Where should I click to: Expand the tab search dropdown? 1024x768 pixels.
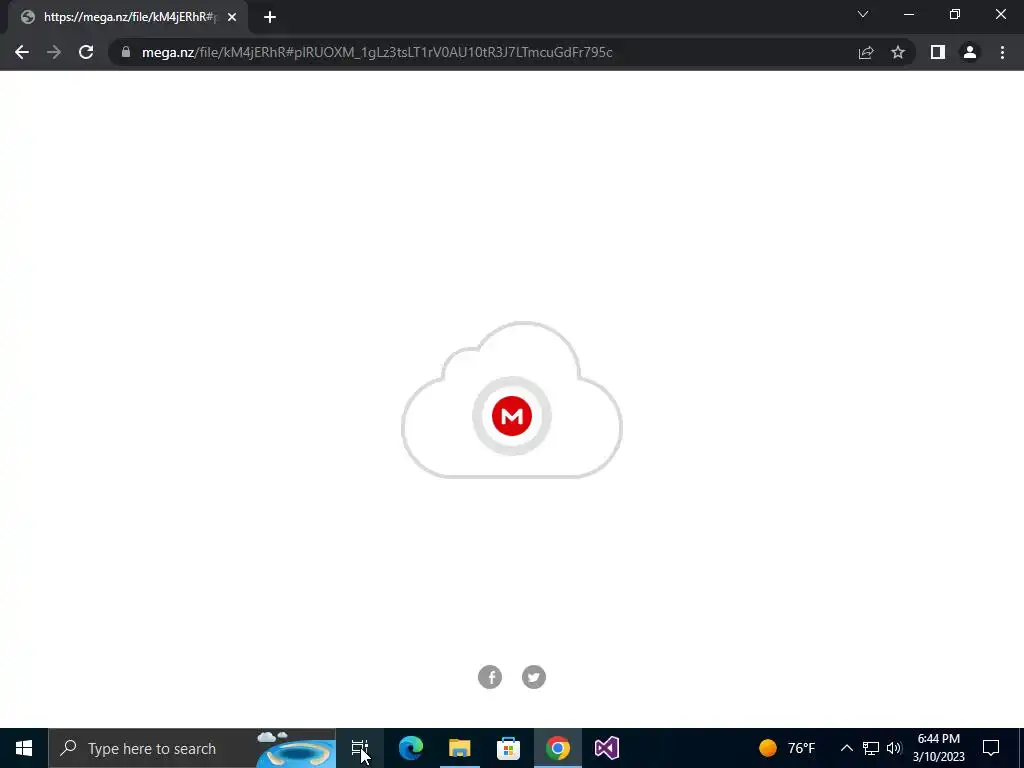click(x=863, y=14)
